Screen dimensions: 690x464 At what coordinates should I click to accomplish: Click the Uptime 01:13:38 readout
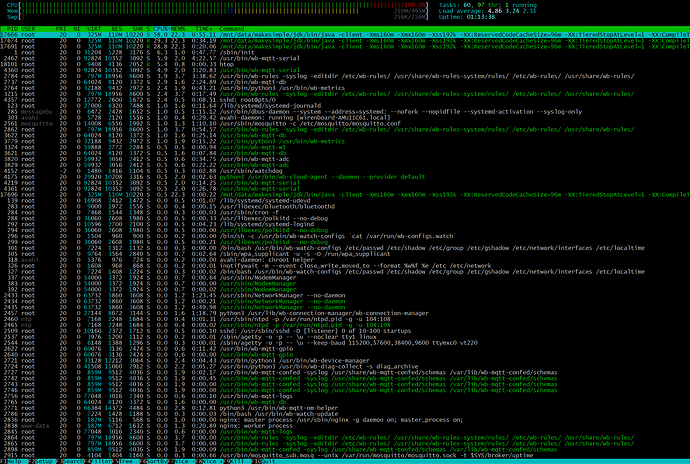pyautogui.click(x=466, y=17)
